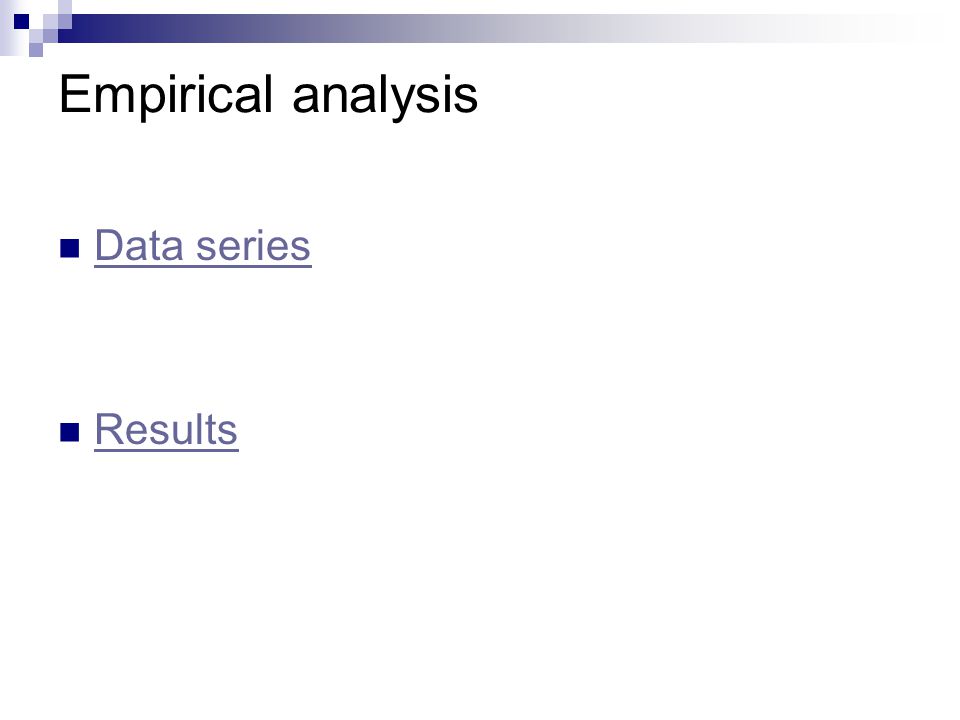The image size is (960, 720).
Task: Click the word analysis in the title
Action: [385, 97]
